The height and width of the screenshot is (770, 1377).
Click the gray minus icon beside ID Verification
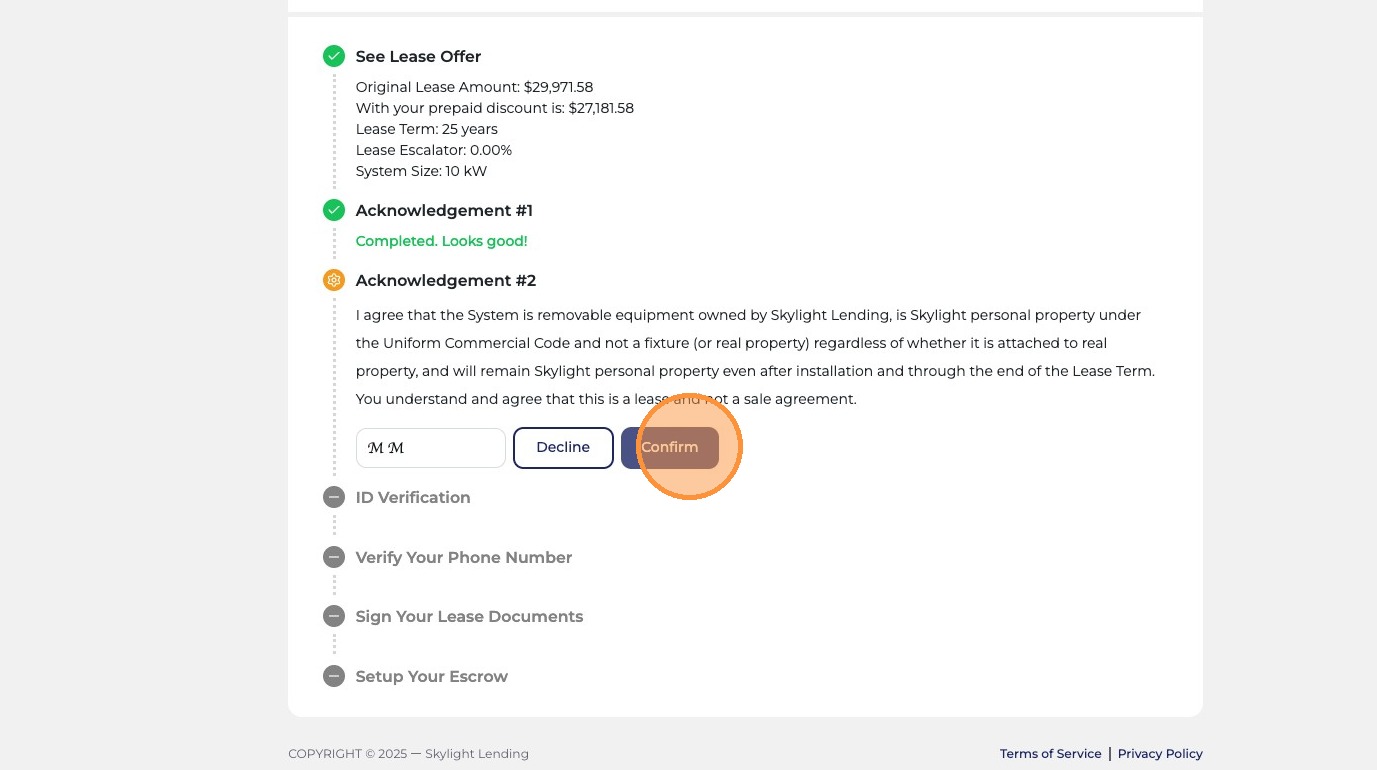pos(334,497)
